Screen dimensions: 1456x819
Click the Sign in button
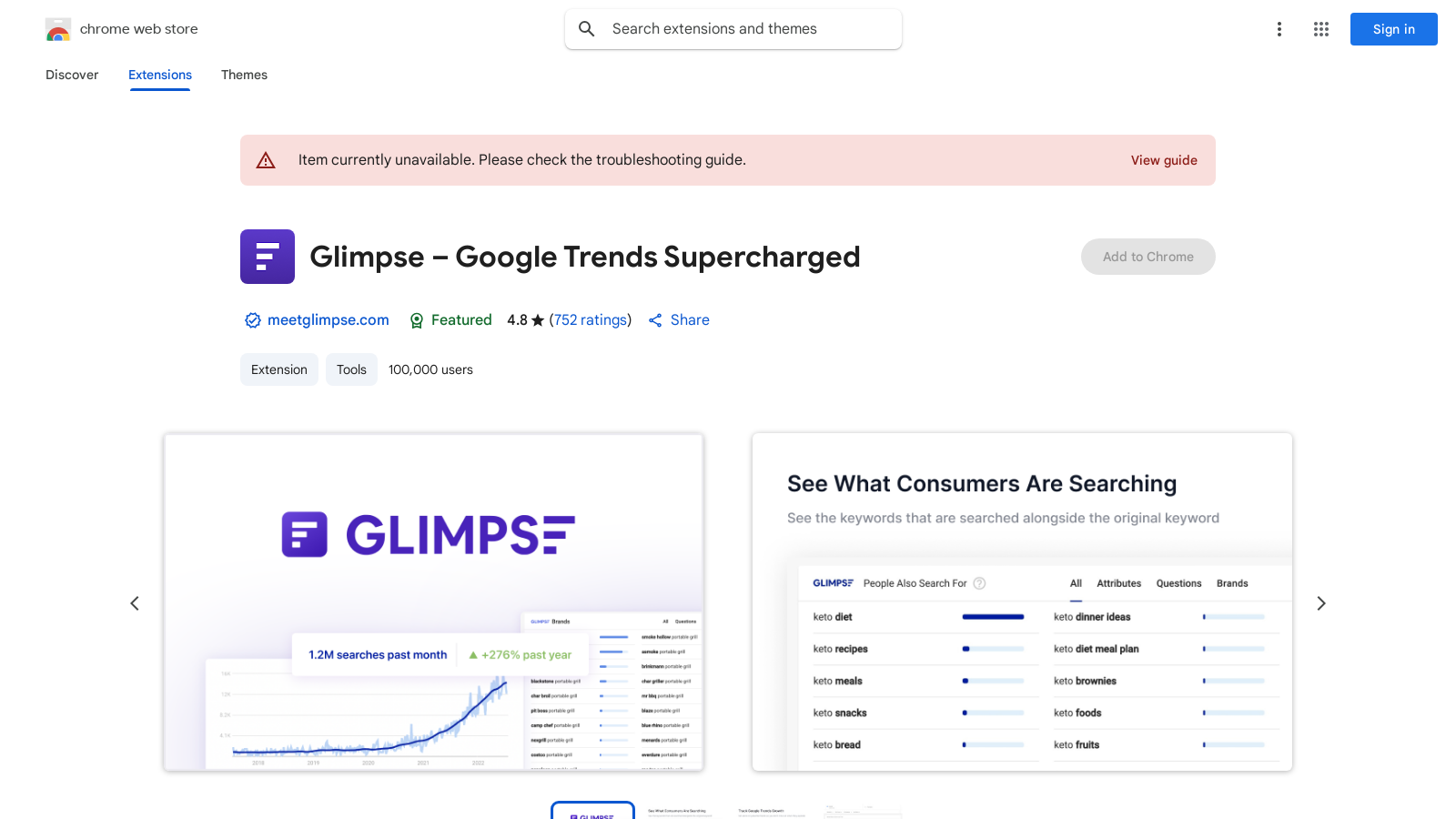[x=1393, y=28]
